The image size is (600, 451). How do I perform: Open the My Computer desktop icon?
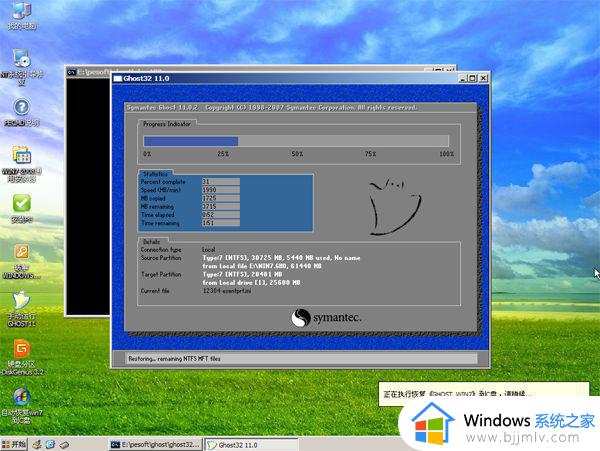tap(22, 15)
